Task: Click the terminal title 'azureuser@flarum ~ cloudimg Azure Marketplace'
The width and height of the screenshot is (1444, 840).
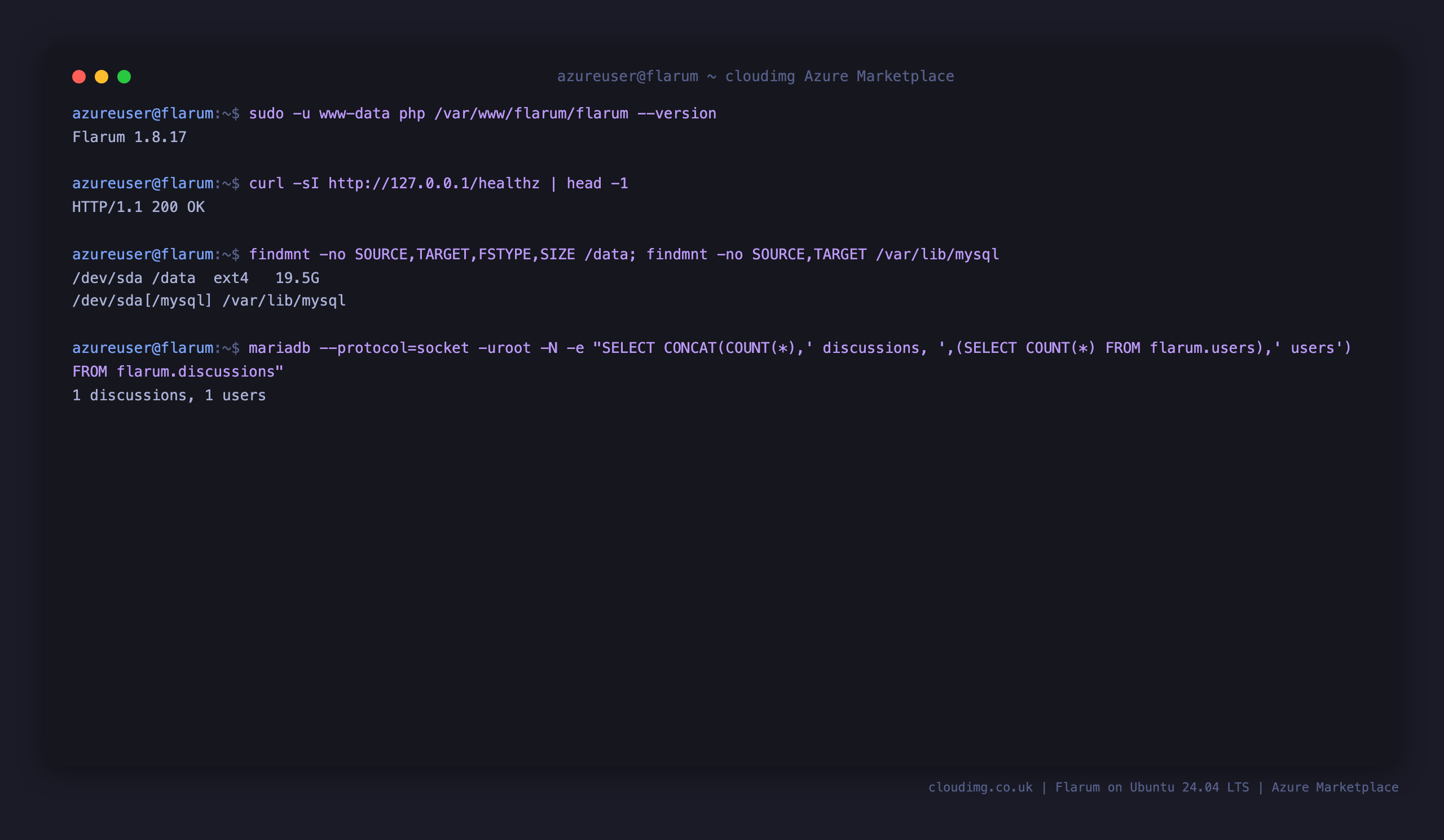Action: [756, 76]
